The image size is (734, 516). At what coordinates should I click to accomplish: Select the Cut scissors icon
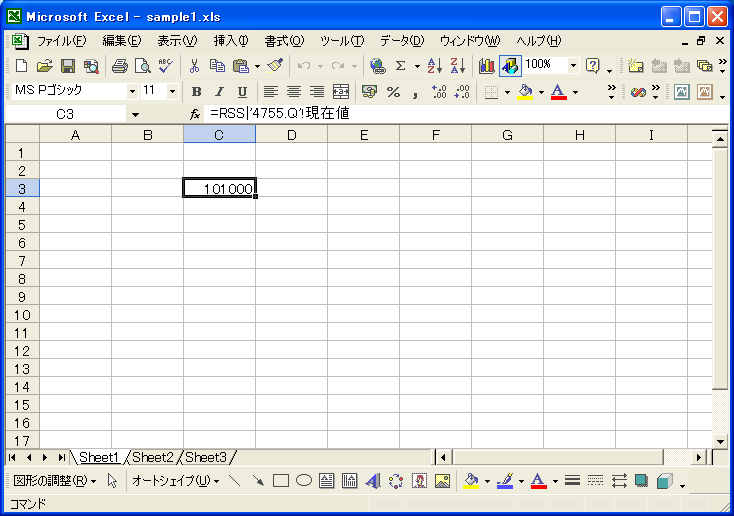pos(194,66)
